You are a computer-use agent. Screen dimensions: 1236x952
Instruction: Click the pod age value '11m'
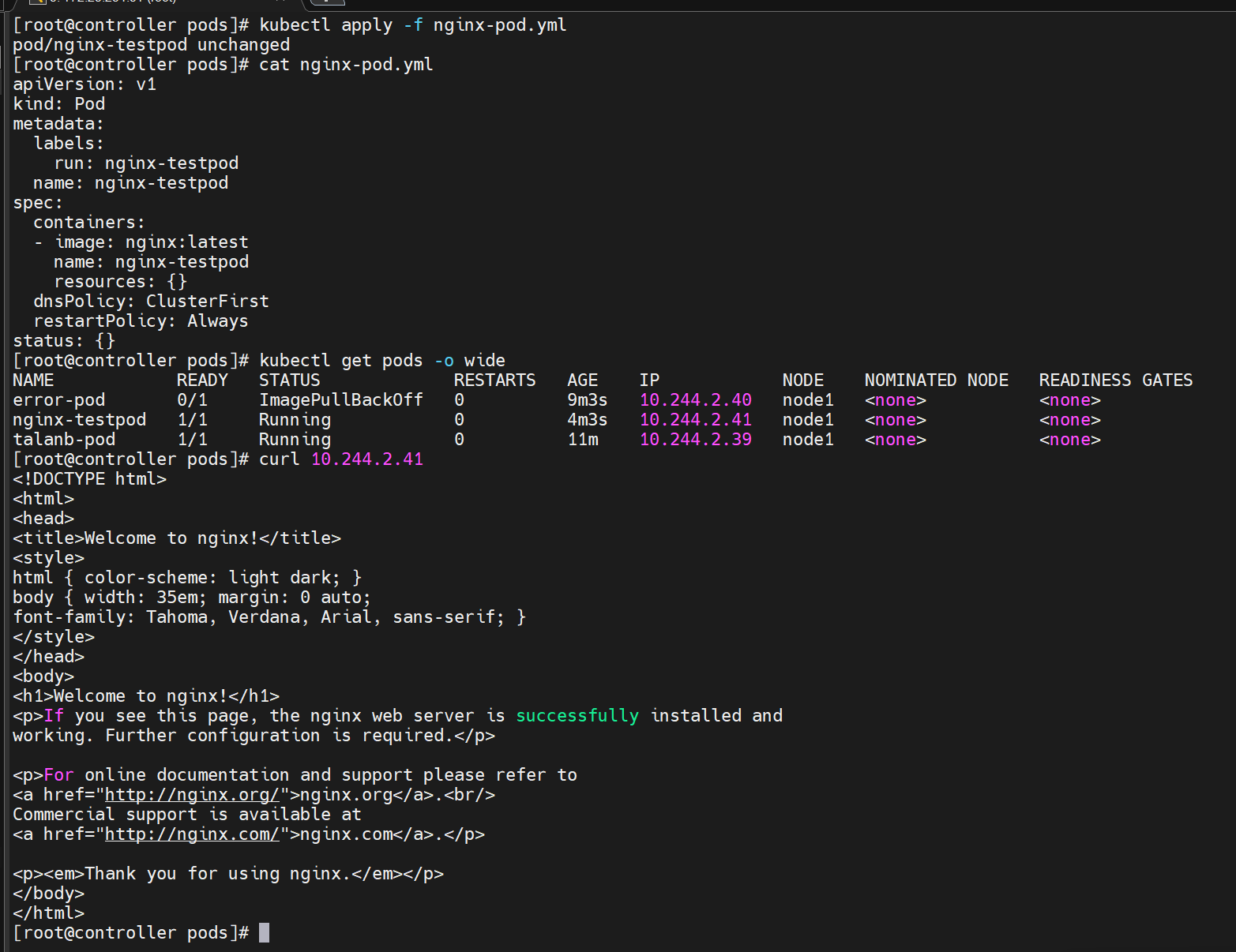[x=583, y=440]
